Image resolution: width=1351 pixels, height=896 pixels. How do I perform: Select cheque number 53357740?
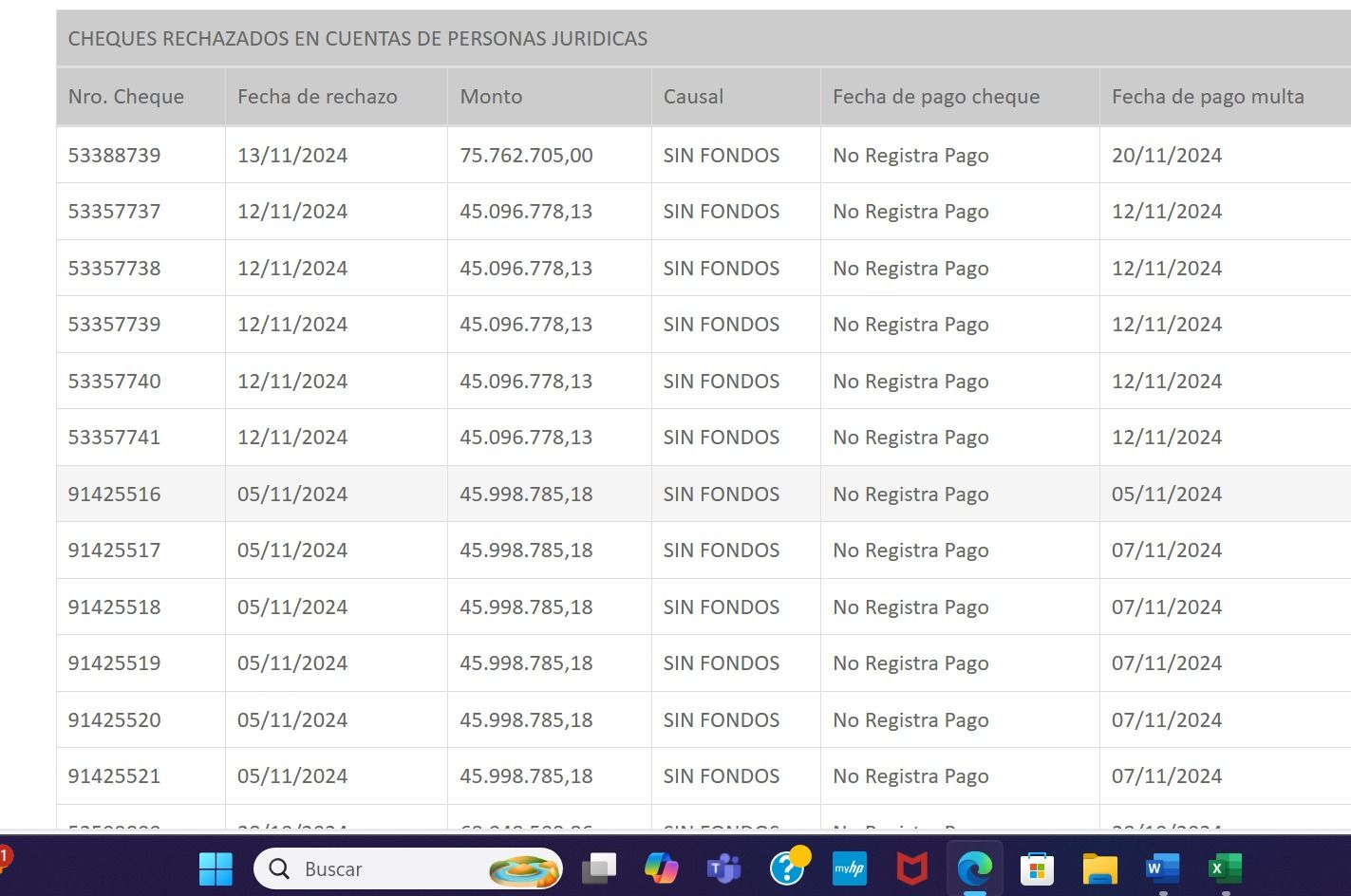pyautogui.click(x=115, y=381)
